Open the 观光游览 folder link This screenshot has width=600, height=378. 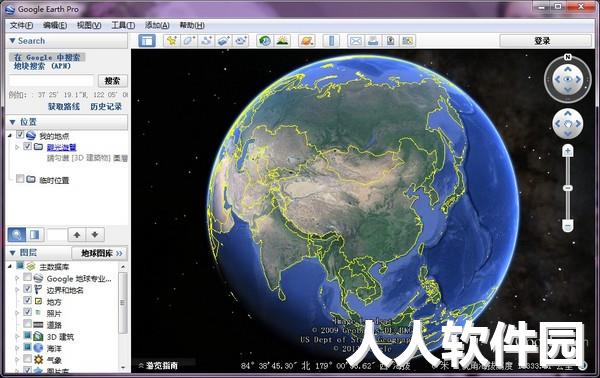click(x=62, y=147)
